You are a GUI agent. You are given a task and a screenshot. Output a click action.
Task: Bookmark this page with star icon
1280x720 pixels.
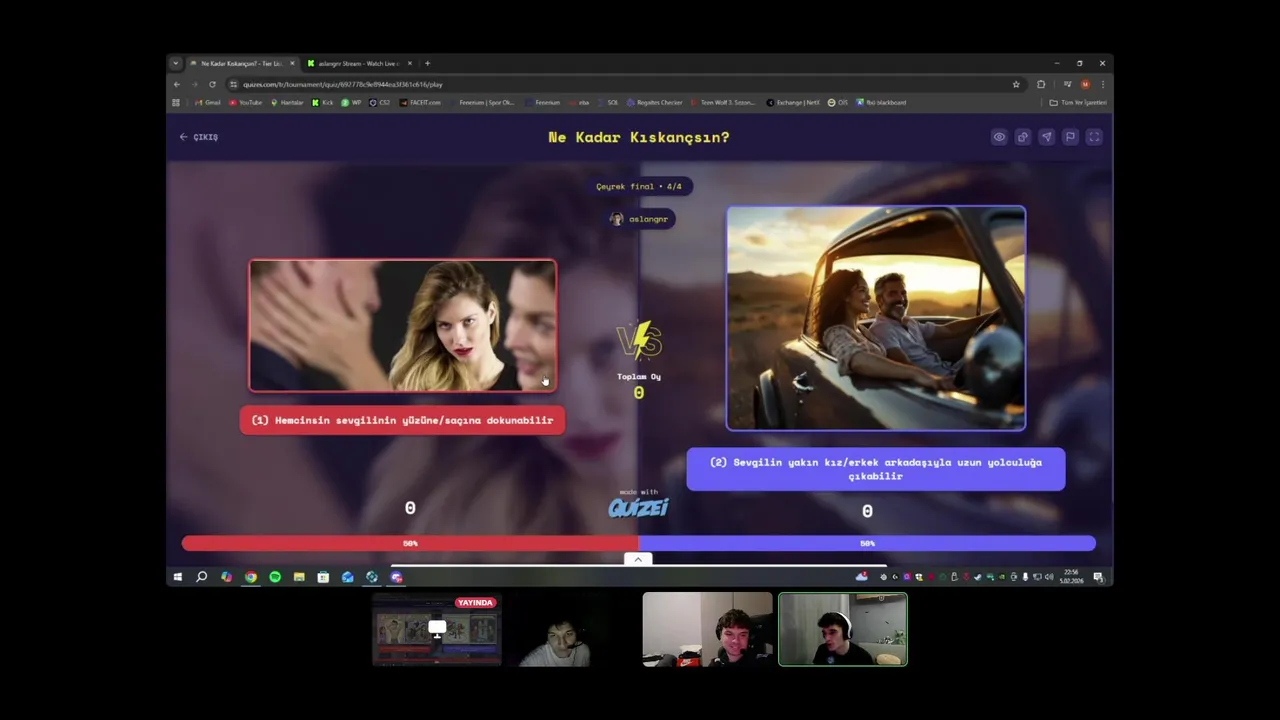[1016, 84]
